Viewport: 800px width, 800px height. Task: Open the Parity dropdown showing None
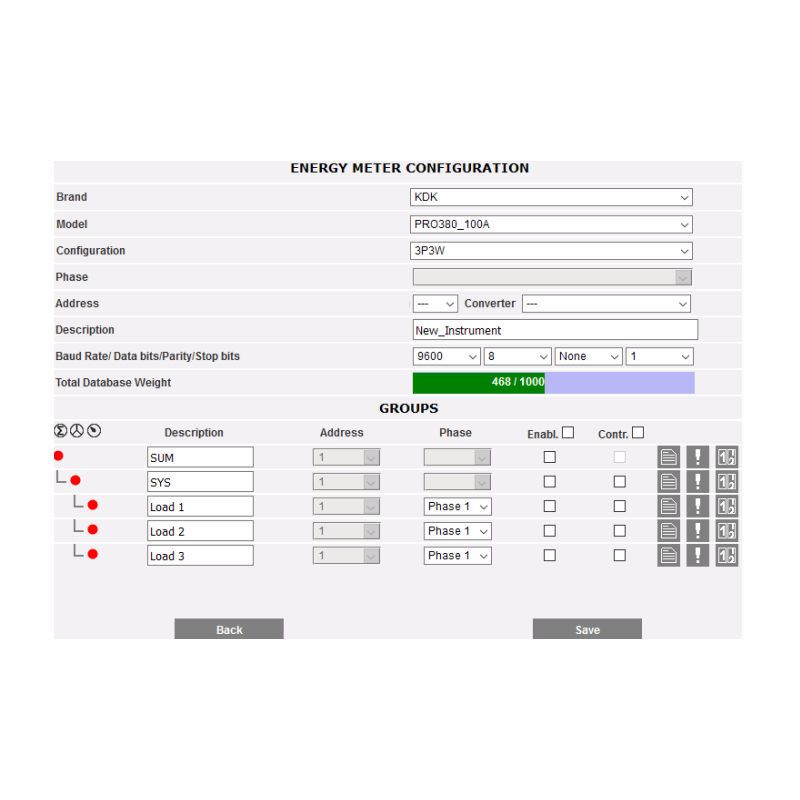[x=588, y=357]
